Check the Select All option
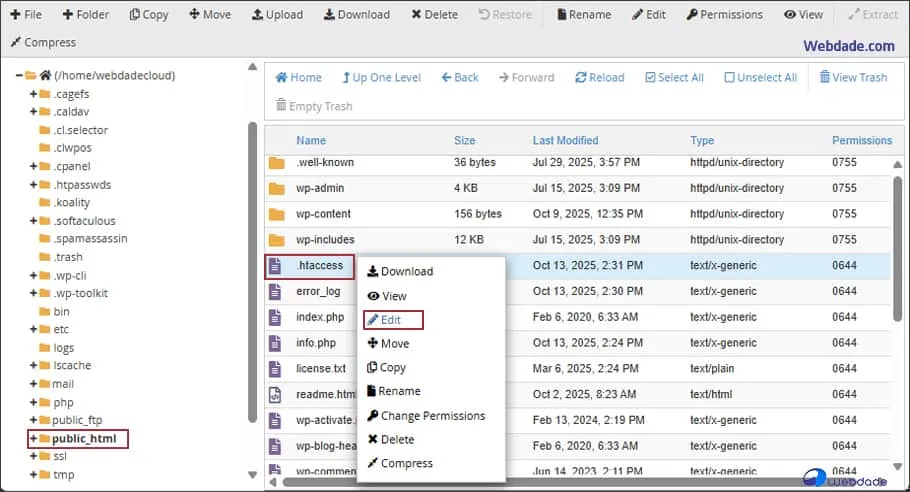The height and width of the screenshot is (492, 910). 674,78
